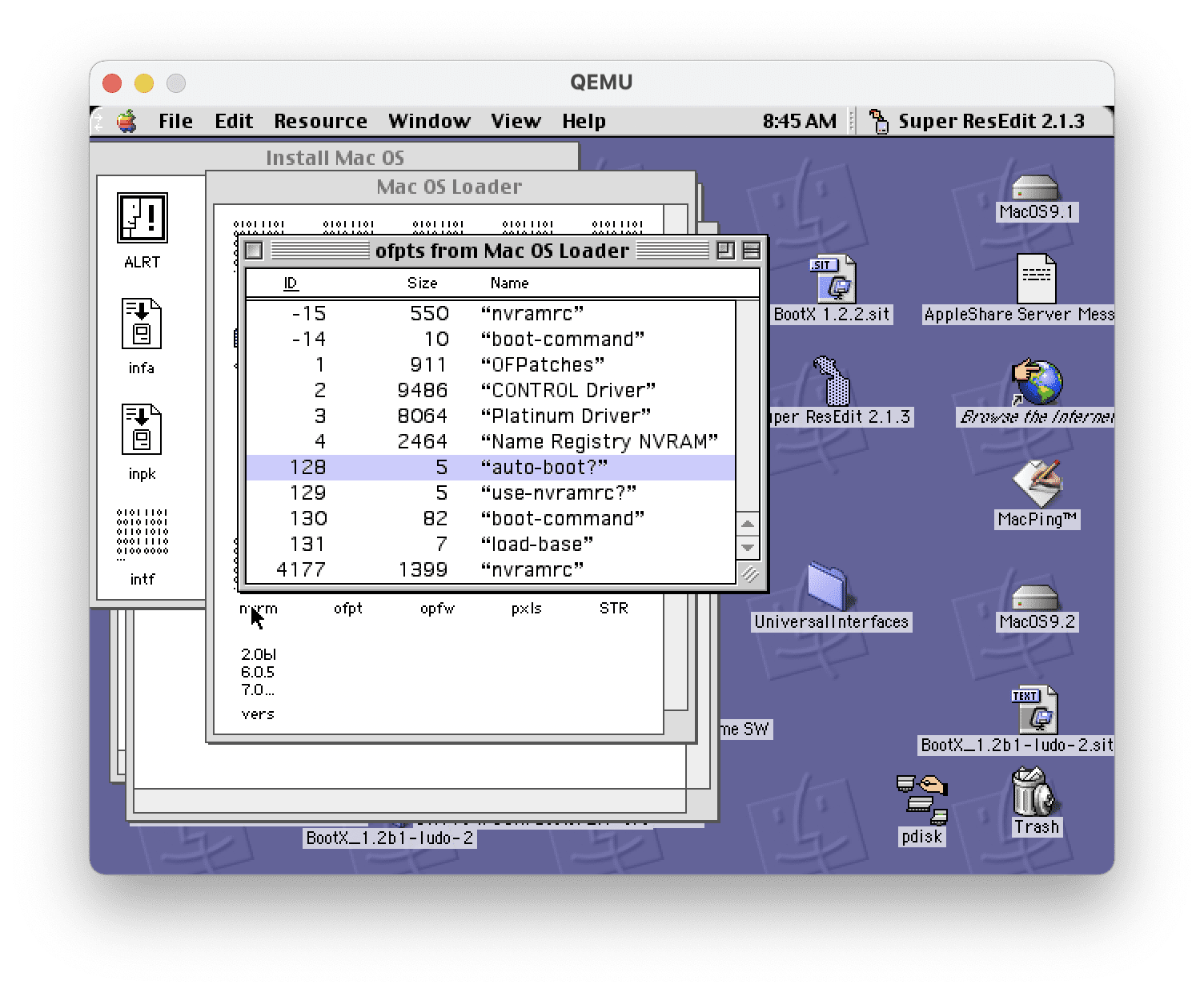Sort the resource list by Size column
This screenshot has width=1204, height=993.
point(423,283)
